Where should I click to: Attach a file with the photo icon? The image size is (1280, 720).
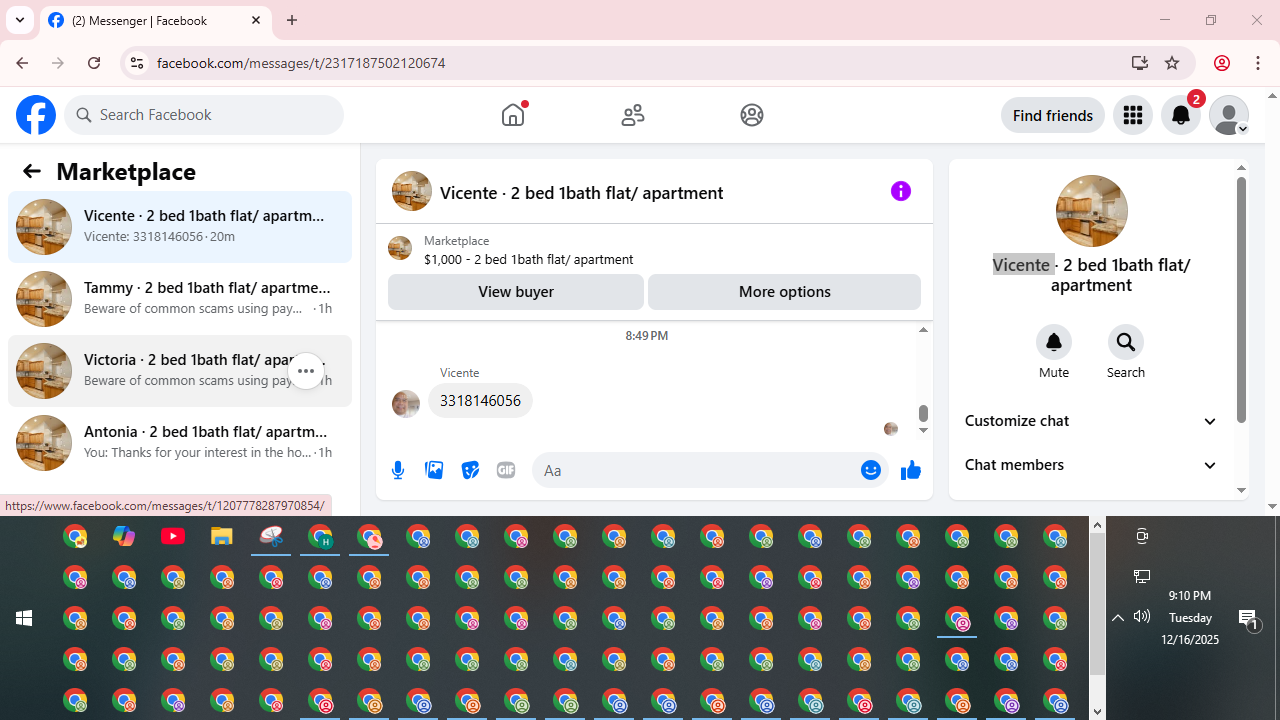(x=434, y=470)
